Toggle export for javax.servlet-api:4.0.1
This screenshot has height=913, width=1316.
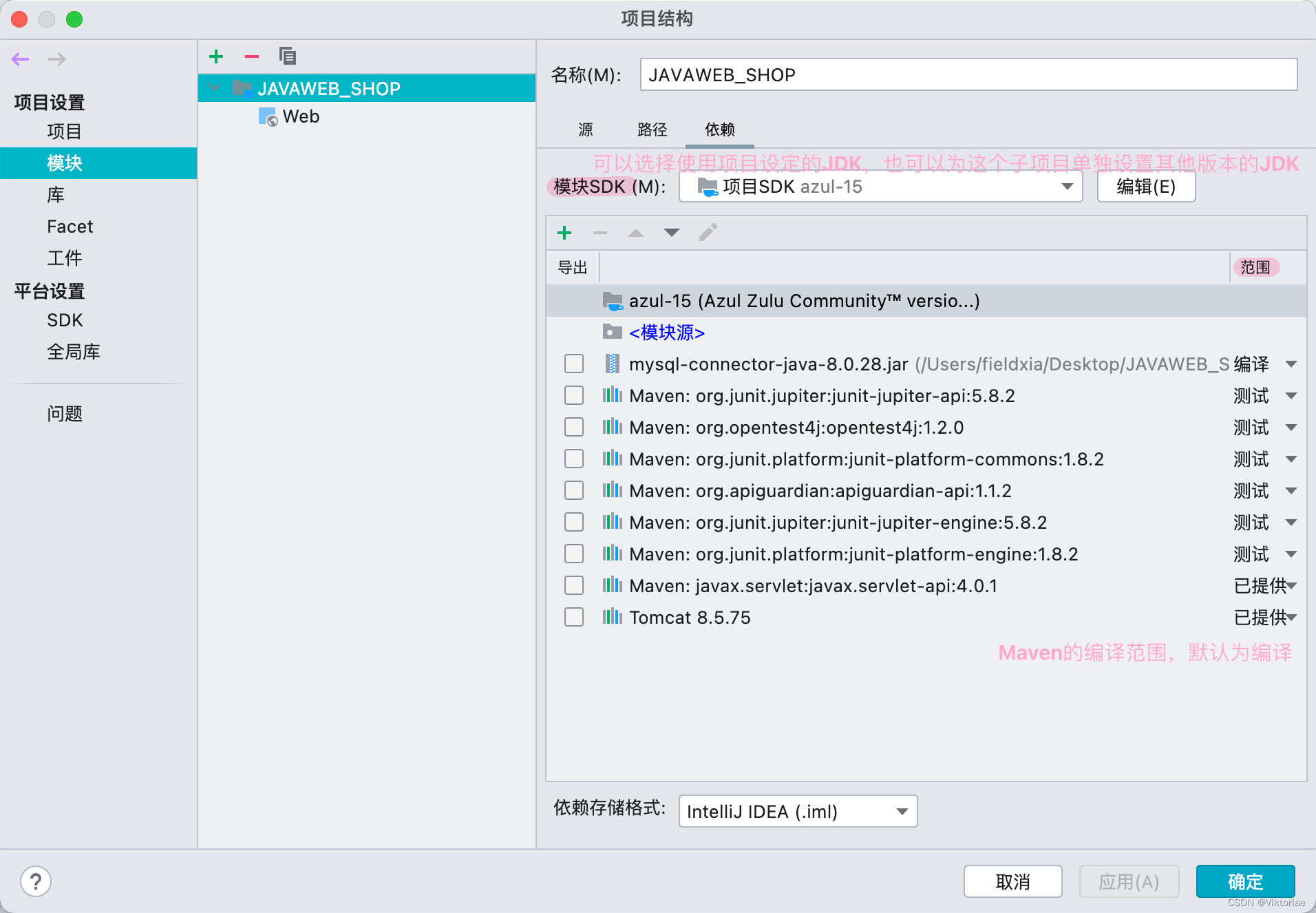click(574, 585)
